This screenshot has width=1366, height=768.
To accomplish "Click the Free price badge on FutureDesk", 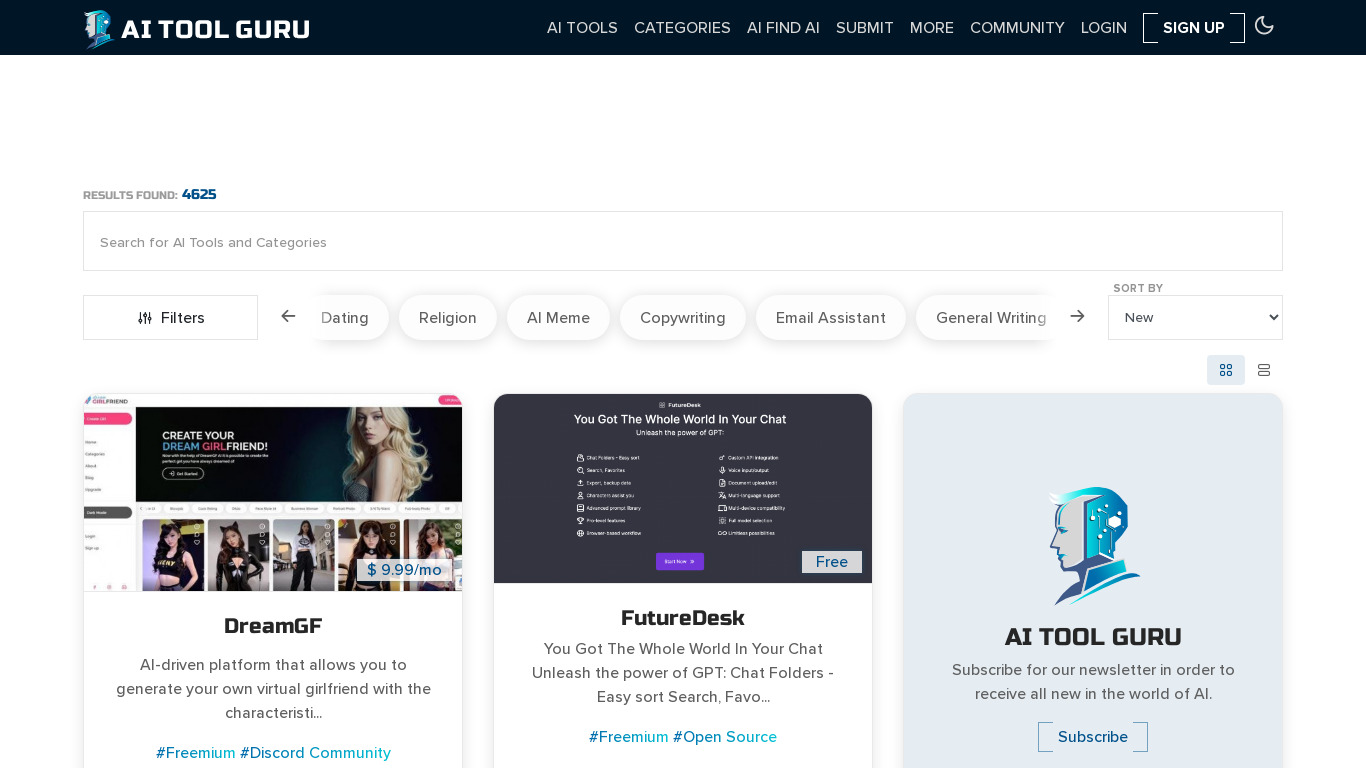I will [x=832, y=562].
